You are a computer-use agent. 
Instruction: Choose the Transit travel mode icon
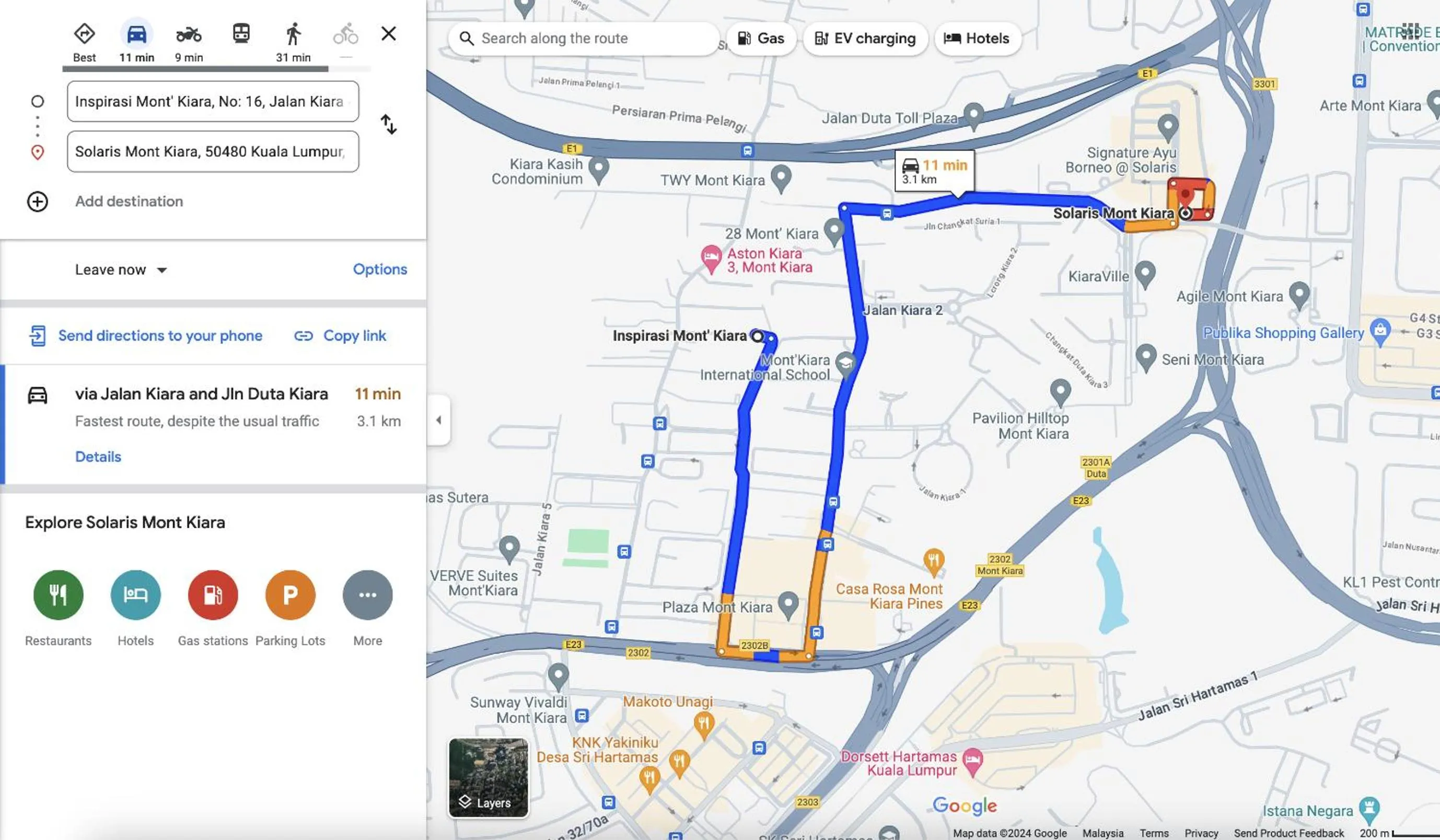[241, 34]
